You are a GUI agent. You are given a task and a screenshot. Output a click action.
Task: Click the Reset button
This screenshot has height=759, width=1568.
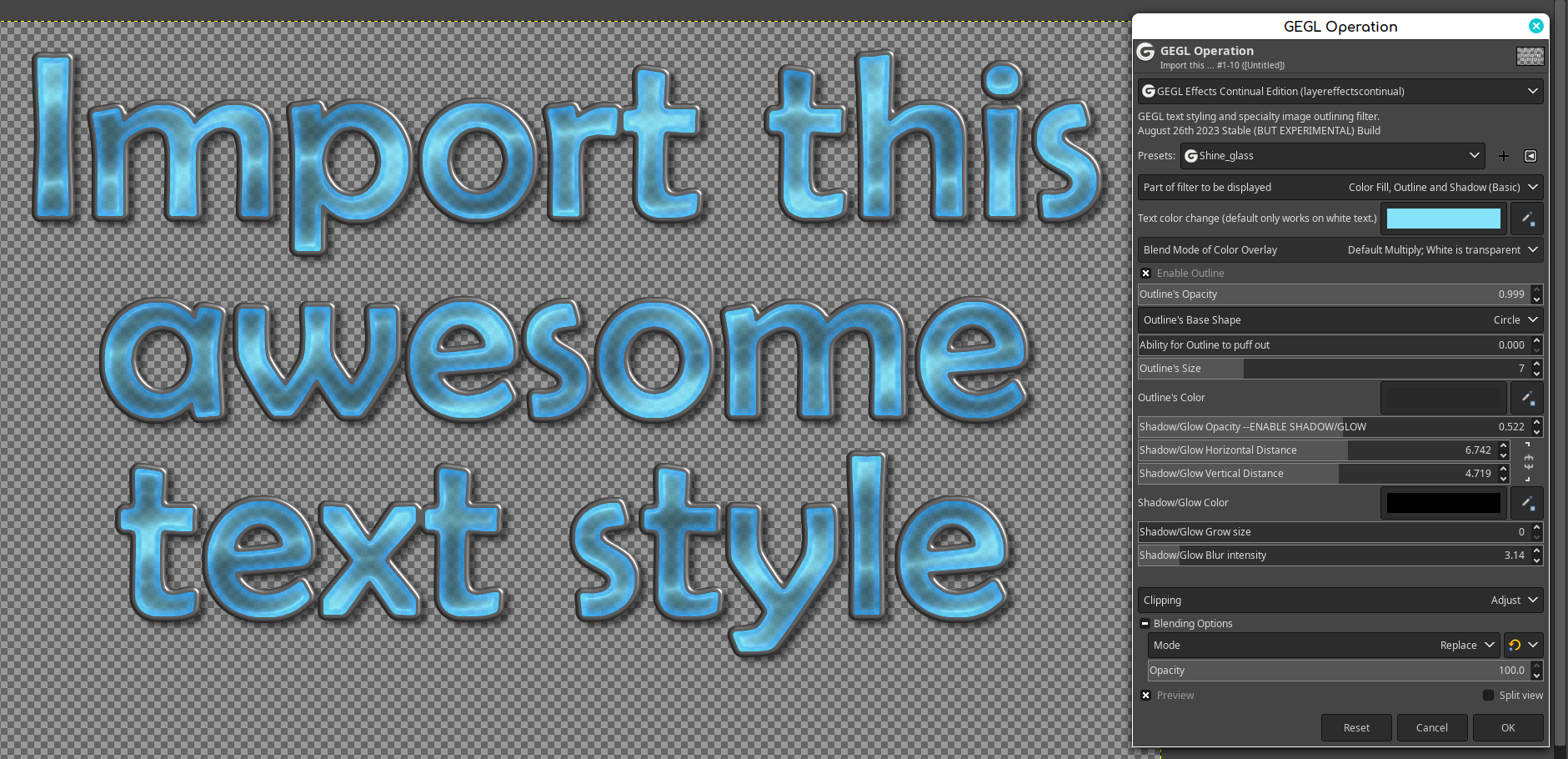pos(1356,728)
